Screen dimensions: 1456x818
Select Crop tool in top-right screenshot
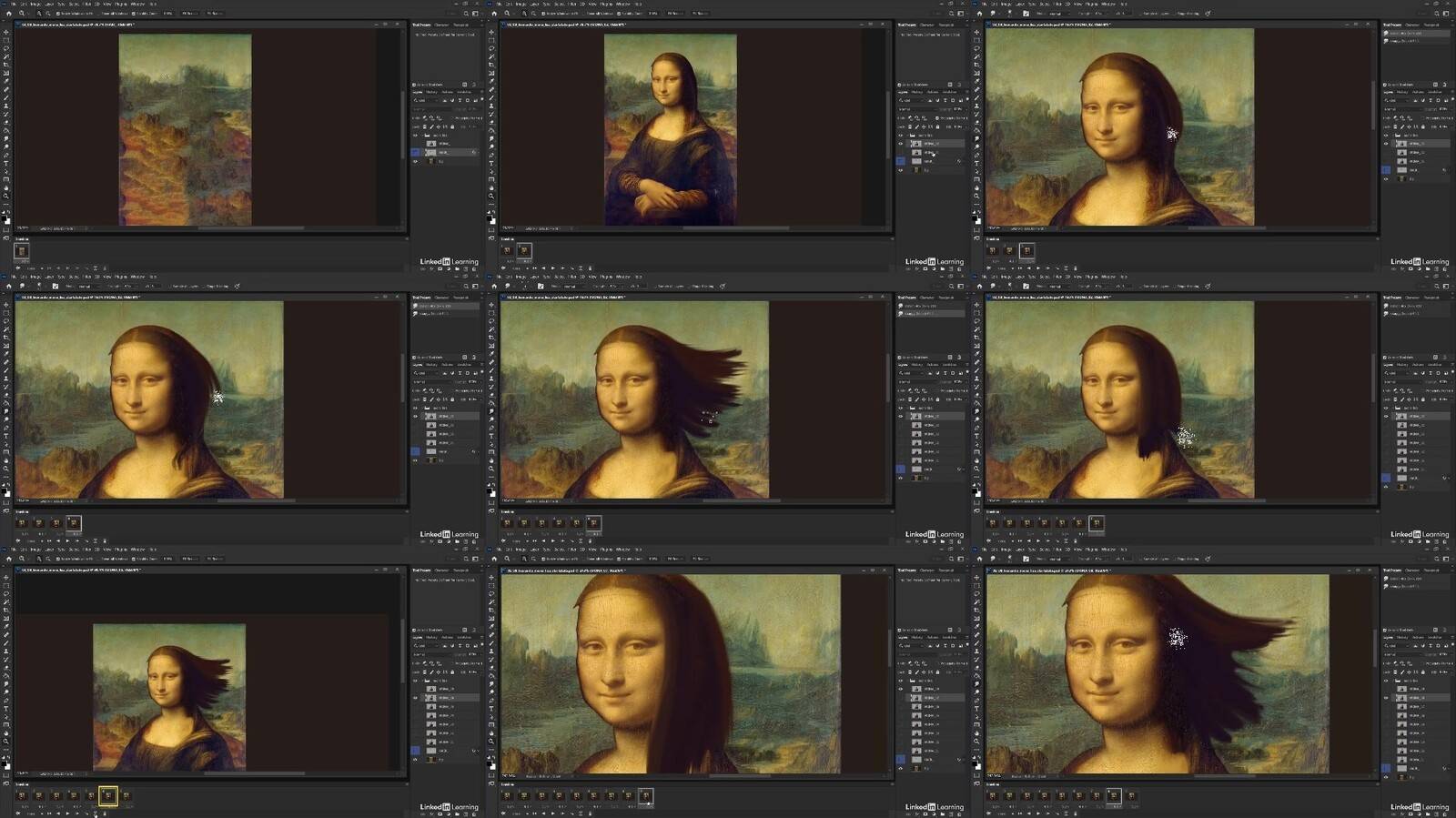tap(977, 65)
